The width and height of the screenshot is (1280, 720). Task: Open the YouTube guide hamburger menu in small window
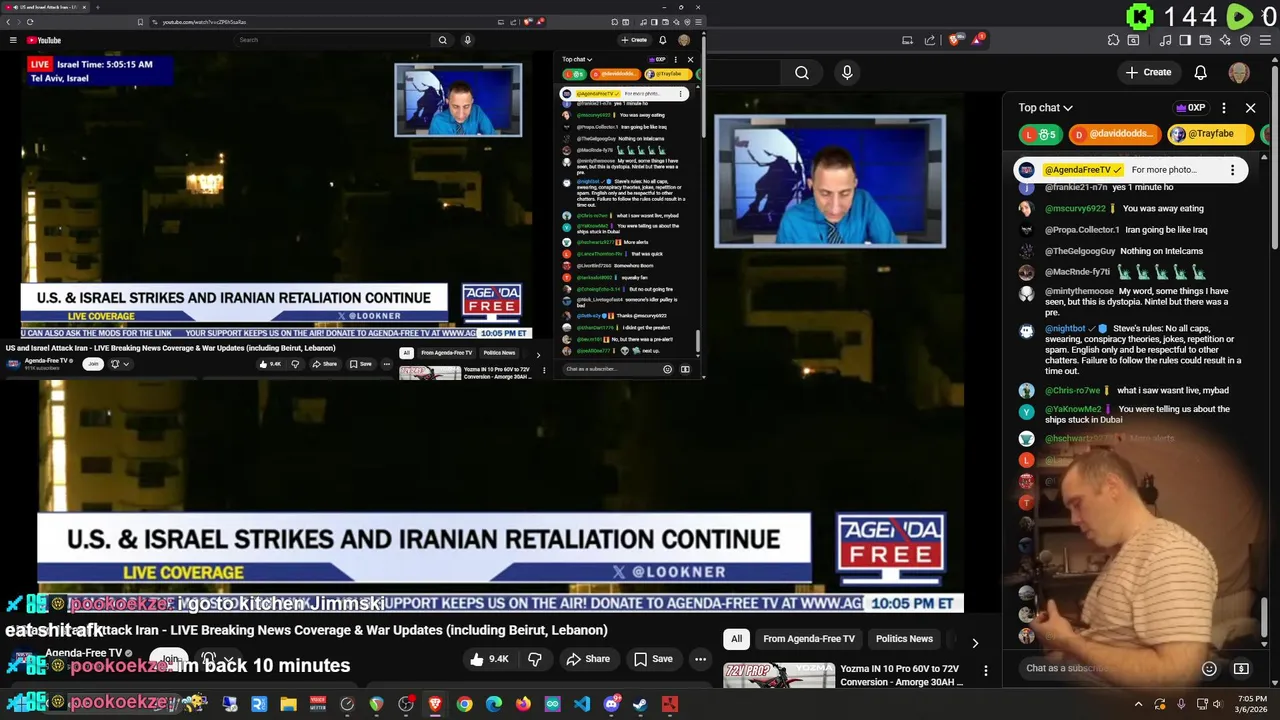point(13,40)
